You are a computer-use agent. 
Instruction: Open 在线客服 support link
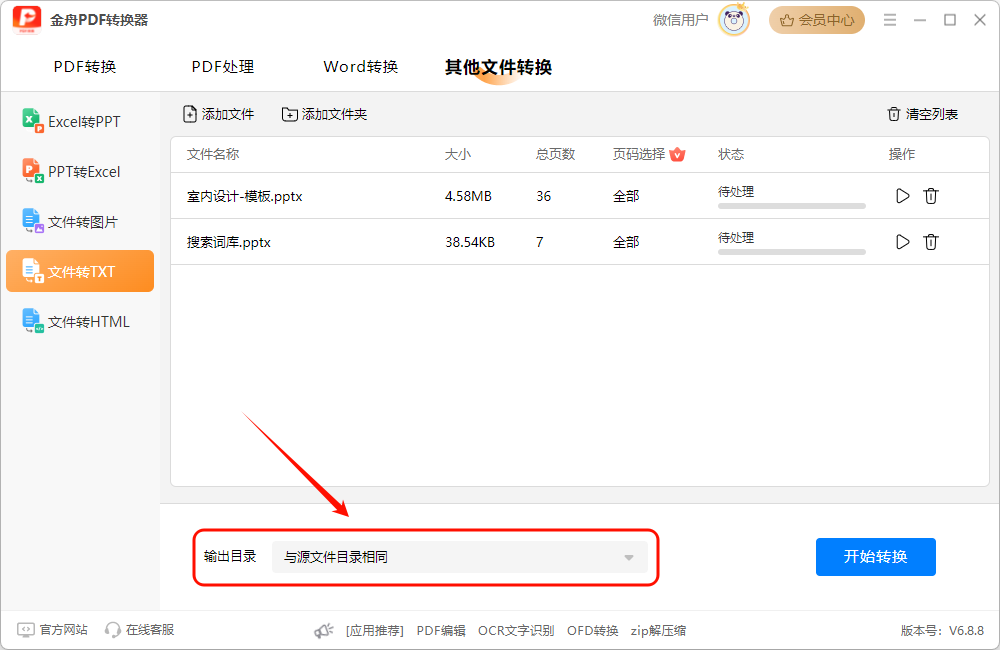tap(140, 630)
